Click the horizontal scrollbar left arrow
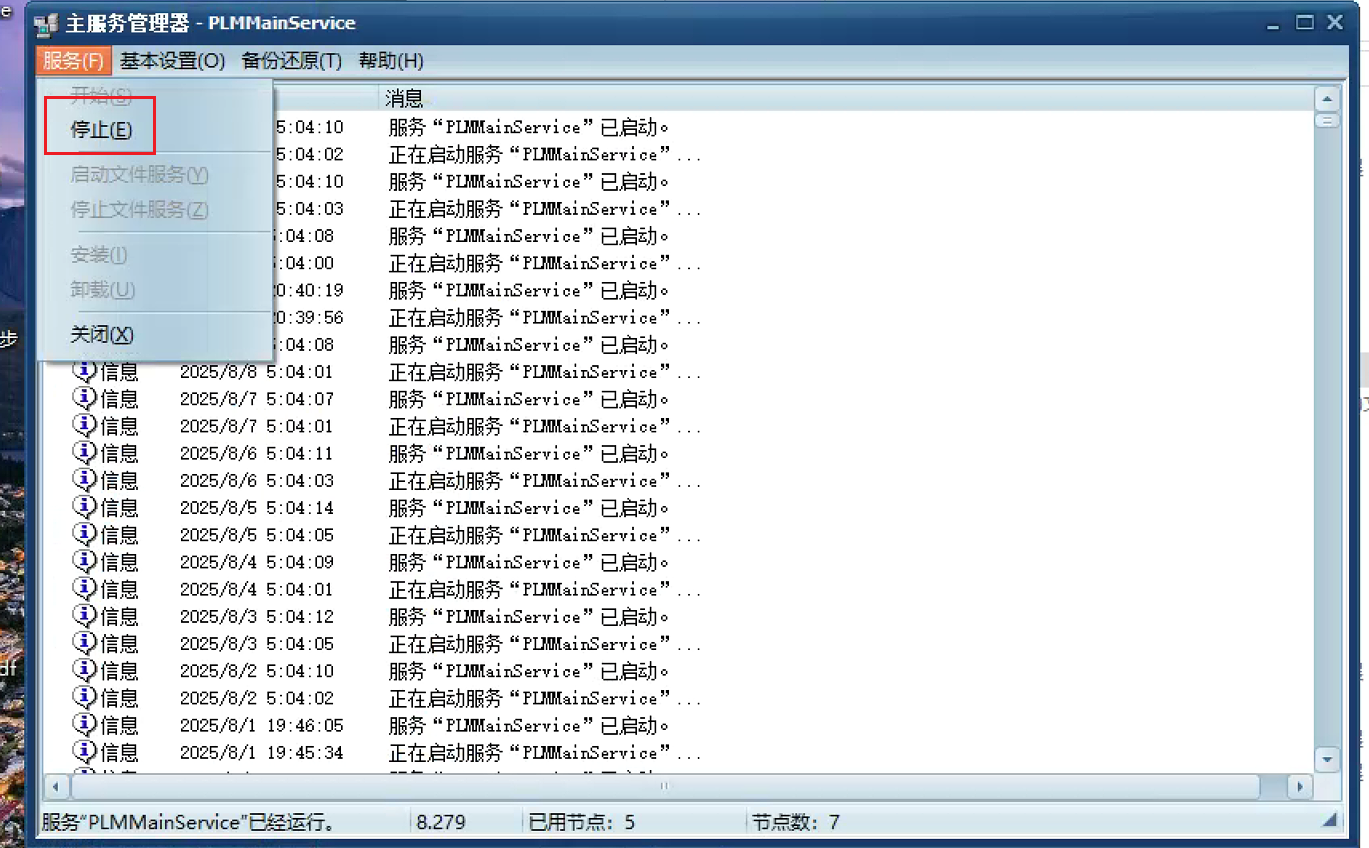 (x=56, y=786)
